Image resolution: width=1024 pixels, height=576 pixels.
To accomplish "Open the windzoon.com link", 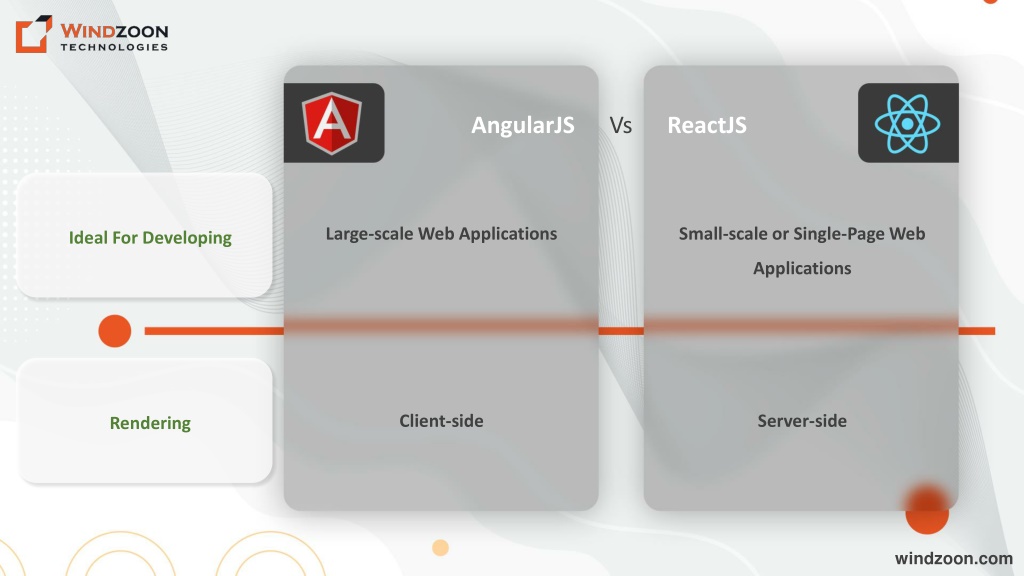I will pyautogui.click(x=953, y=558).
